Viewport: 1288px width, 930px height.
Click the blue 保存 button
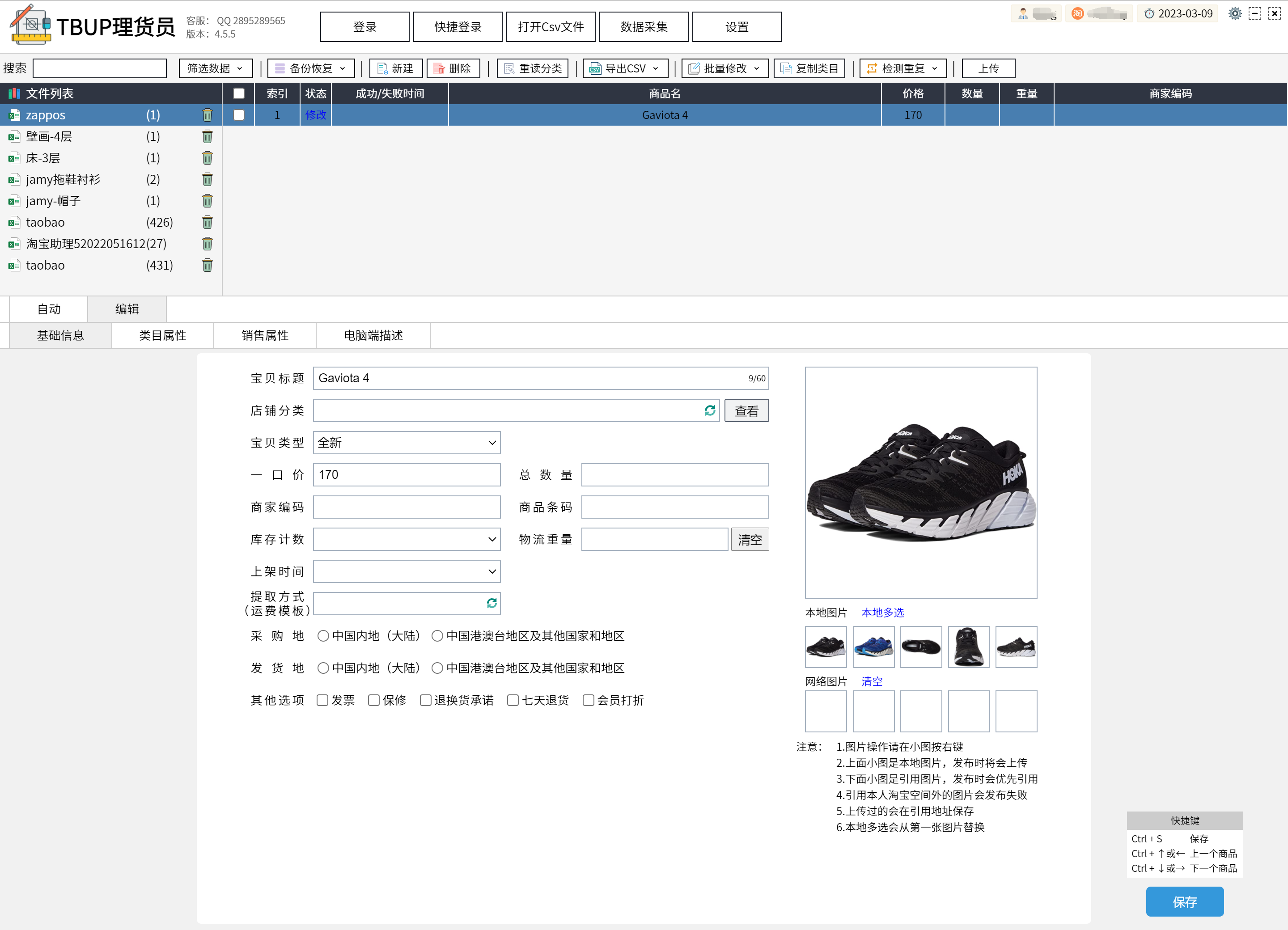pyautogui.click(x=1184, y=902)
